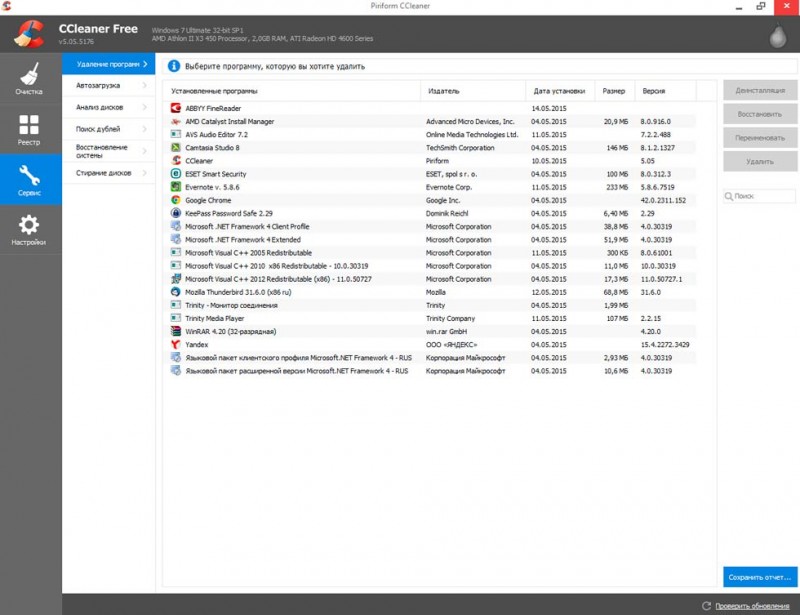Click the magnifier icon in search box

pyautogui.click(x=729, y=196)
